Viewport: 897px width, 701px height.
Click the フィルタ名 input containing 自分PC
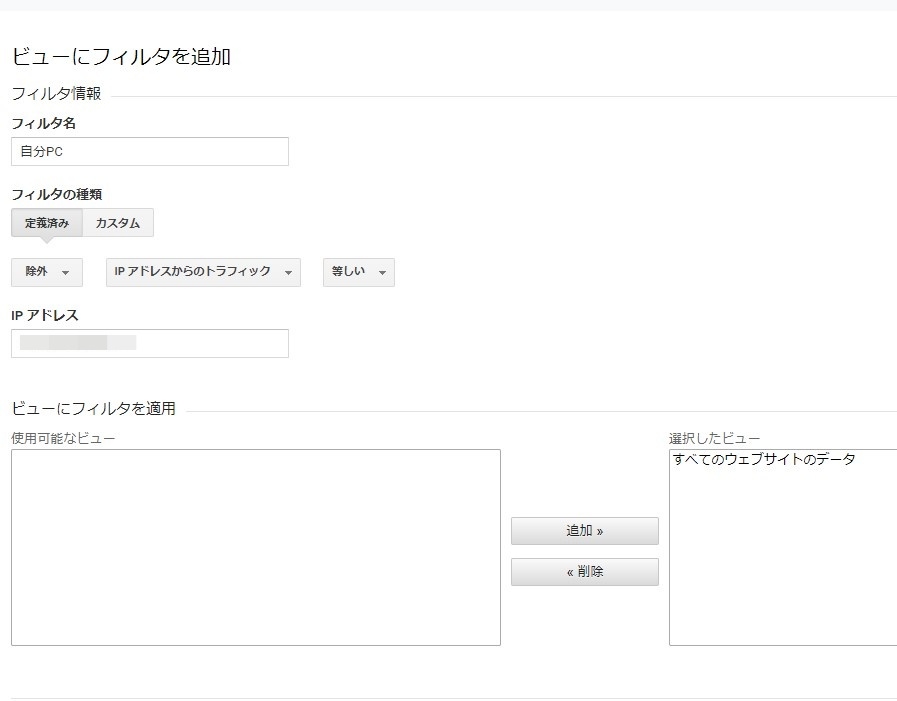150,151
